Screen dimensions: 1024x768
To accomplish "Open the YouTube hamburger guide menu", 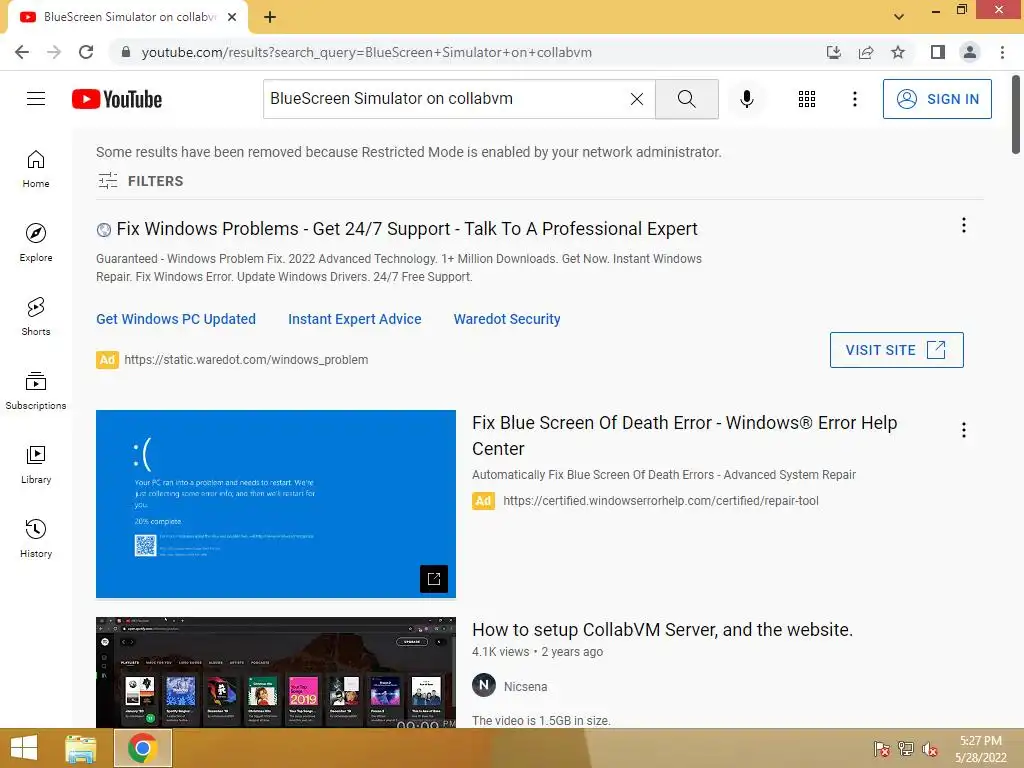I will point(36,99).
